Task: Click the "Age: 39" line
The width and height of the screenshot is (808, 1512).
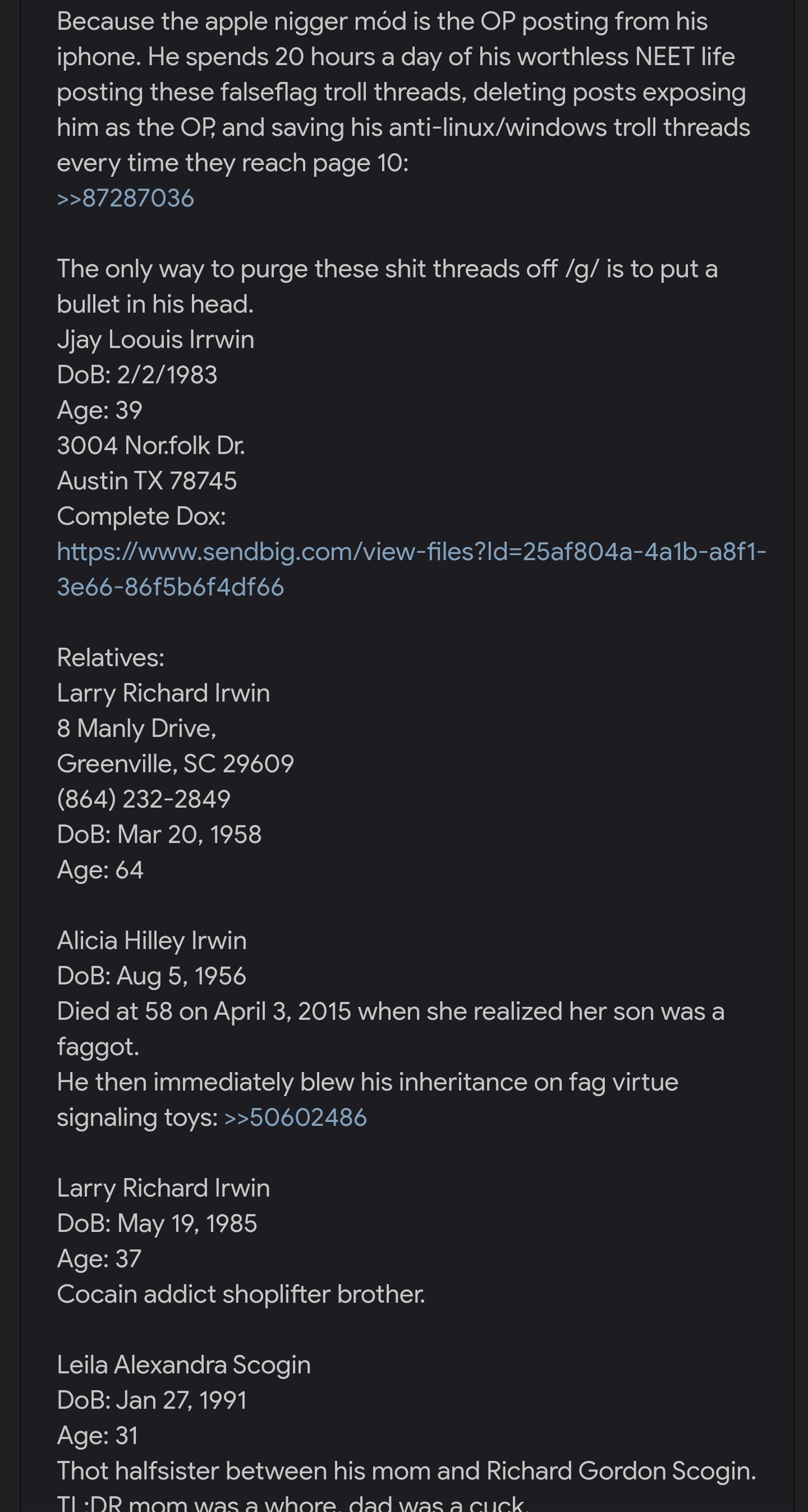Action: pos(99,410)
